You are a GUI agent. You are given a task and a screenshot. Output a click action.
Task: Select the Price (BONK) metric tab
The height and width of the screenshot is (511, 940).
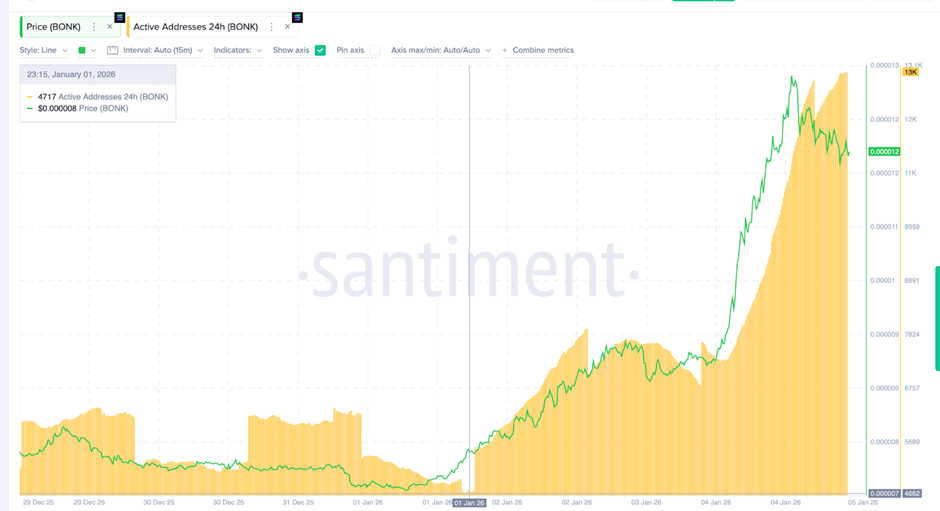53,27
